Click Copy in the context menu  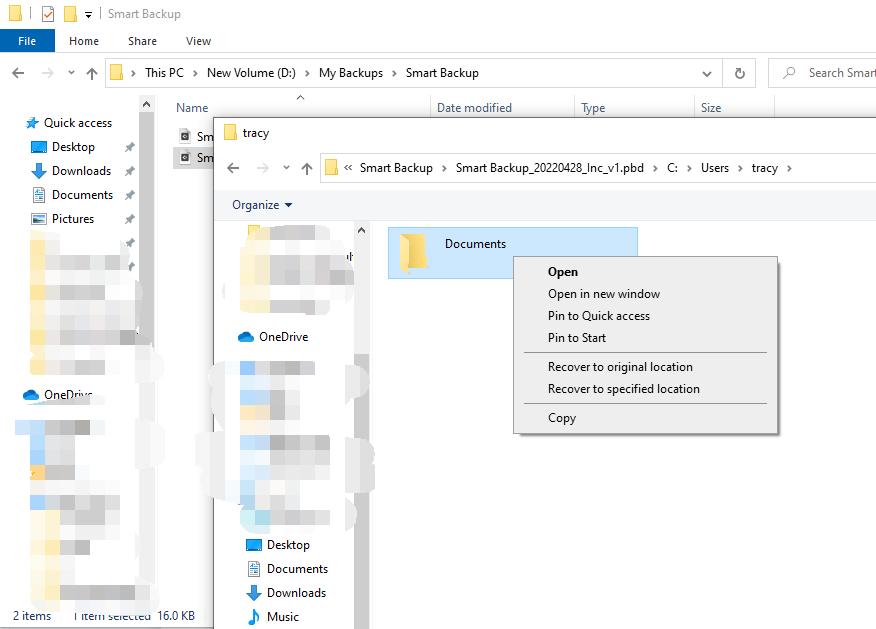(x=562, y=418)
